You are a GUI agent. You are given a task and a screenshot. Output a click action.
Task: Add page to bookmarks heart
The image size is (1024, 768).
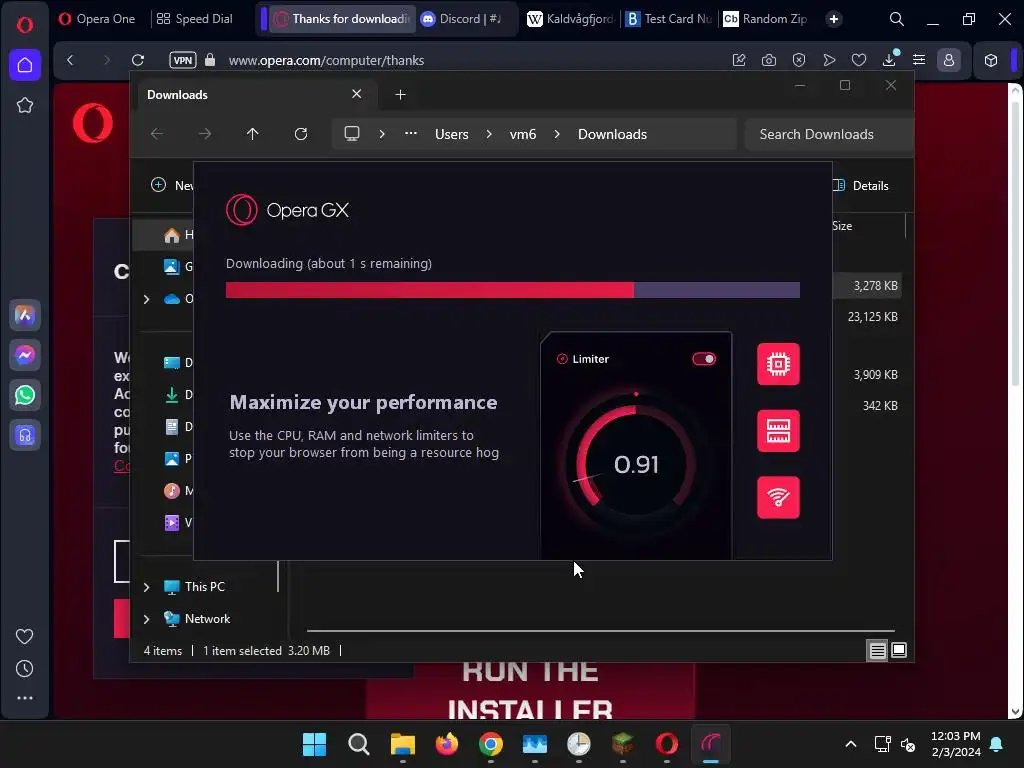[859, 60]
